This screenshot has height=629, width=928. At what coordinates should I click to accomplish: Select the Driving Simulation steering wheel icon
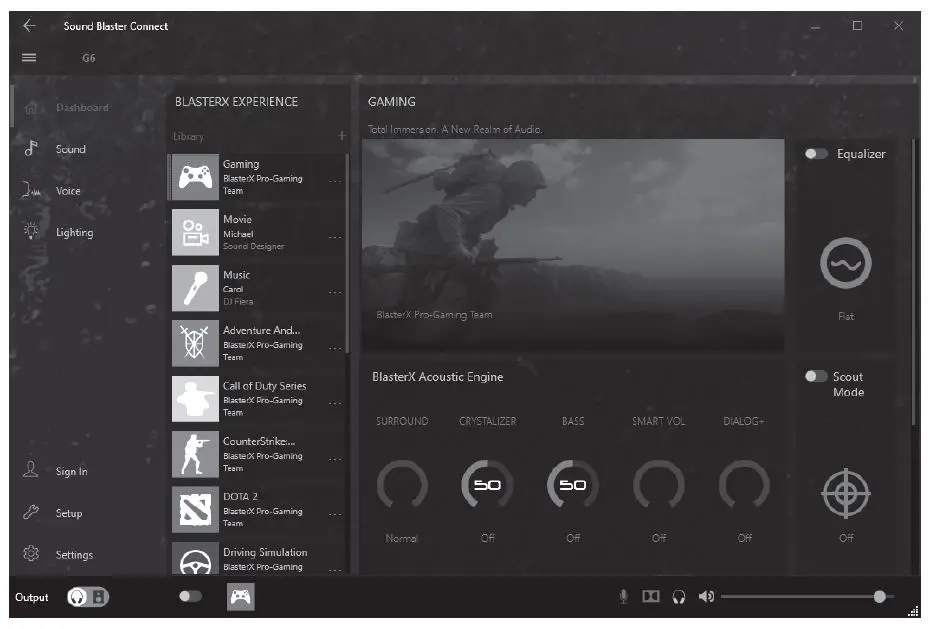[x=195, y=558]
